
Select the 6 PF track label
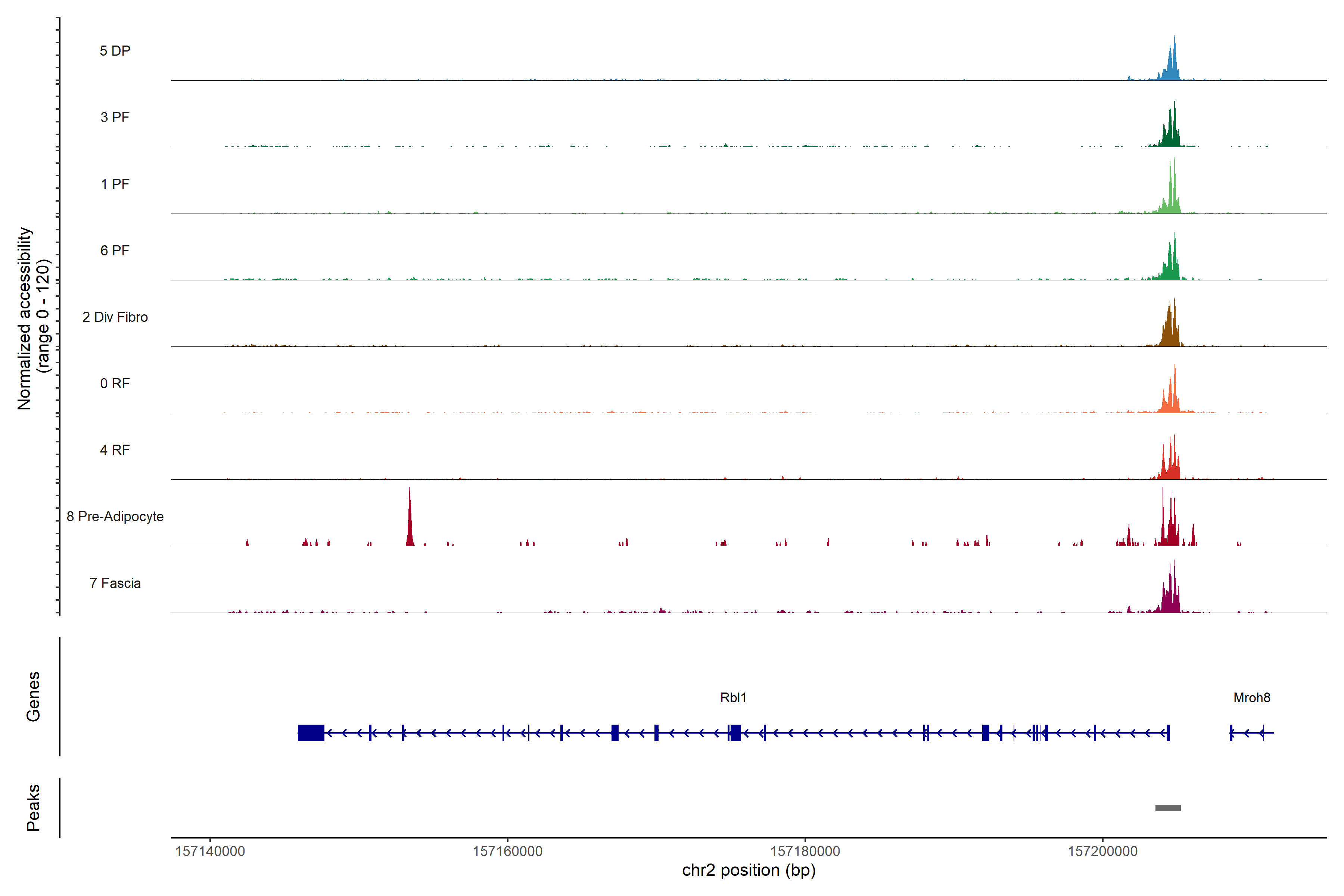tap(115, 250)
